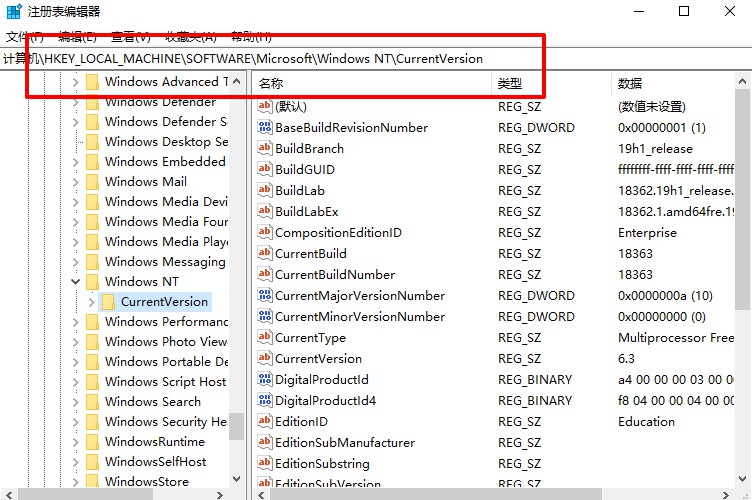Click the string icon for EditionID
752x500 pixels.
coord(265,421)
